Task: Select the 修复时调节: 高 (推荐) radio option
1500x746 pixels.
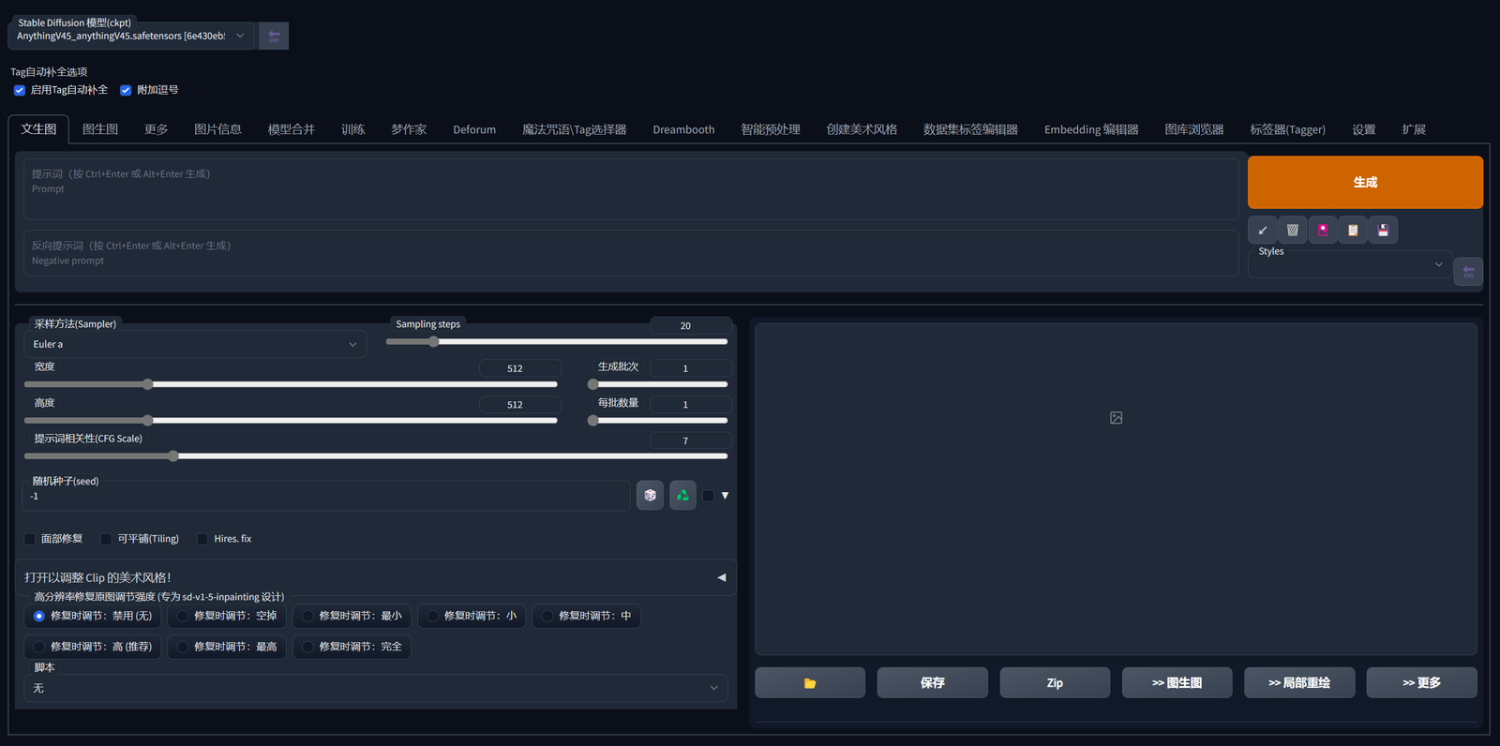Action: [x=40, y=647]
